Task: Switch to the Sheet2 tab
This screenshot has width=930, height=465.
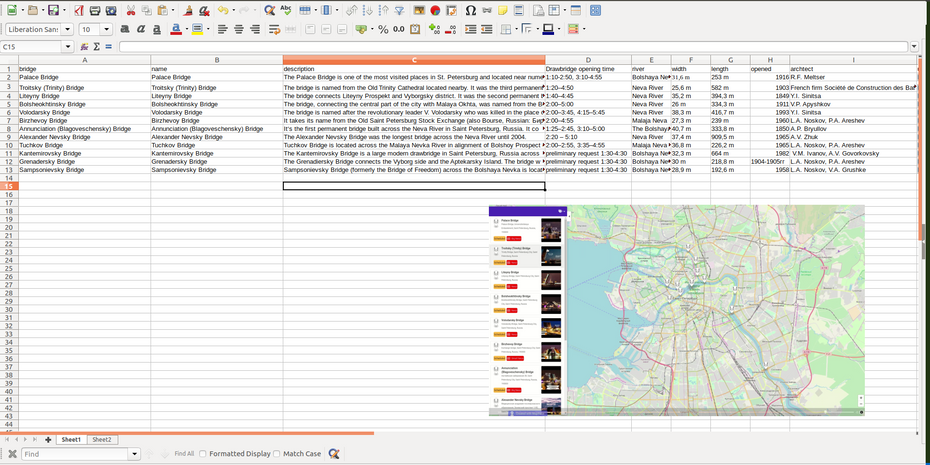Action: (x=101, y=440)
